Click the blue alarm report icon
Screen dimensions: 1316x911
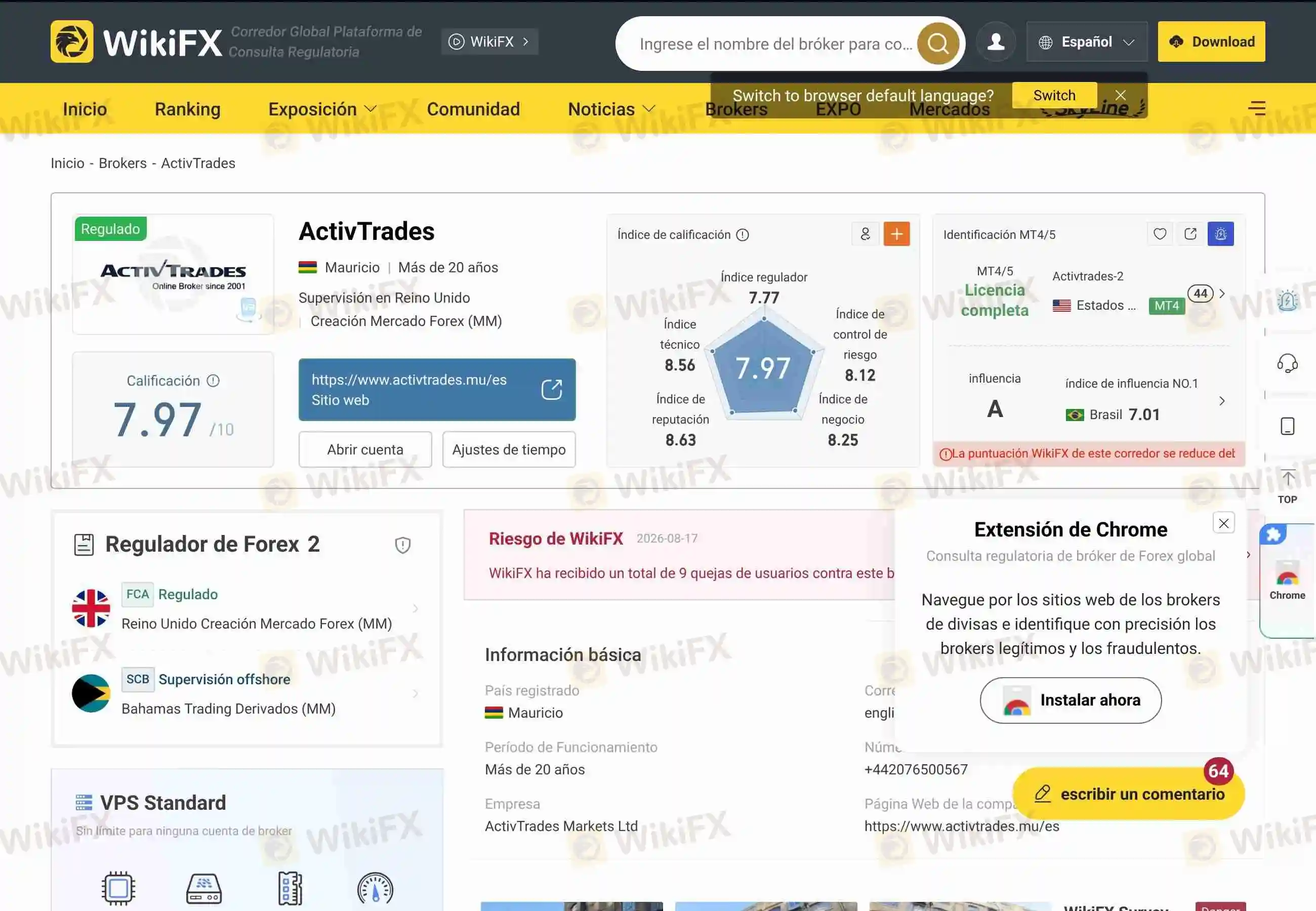[x=1221, y=234]
